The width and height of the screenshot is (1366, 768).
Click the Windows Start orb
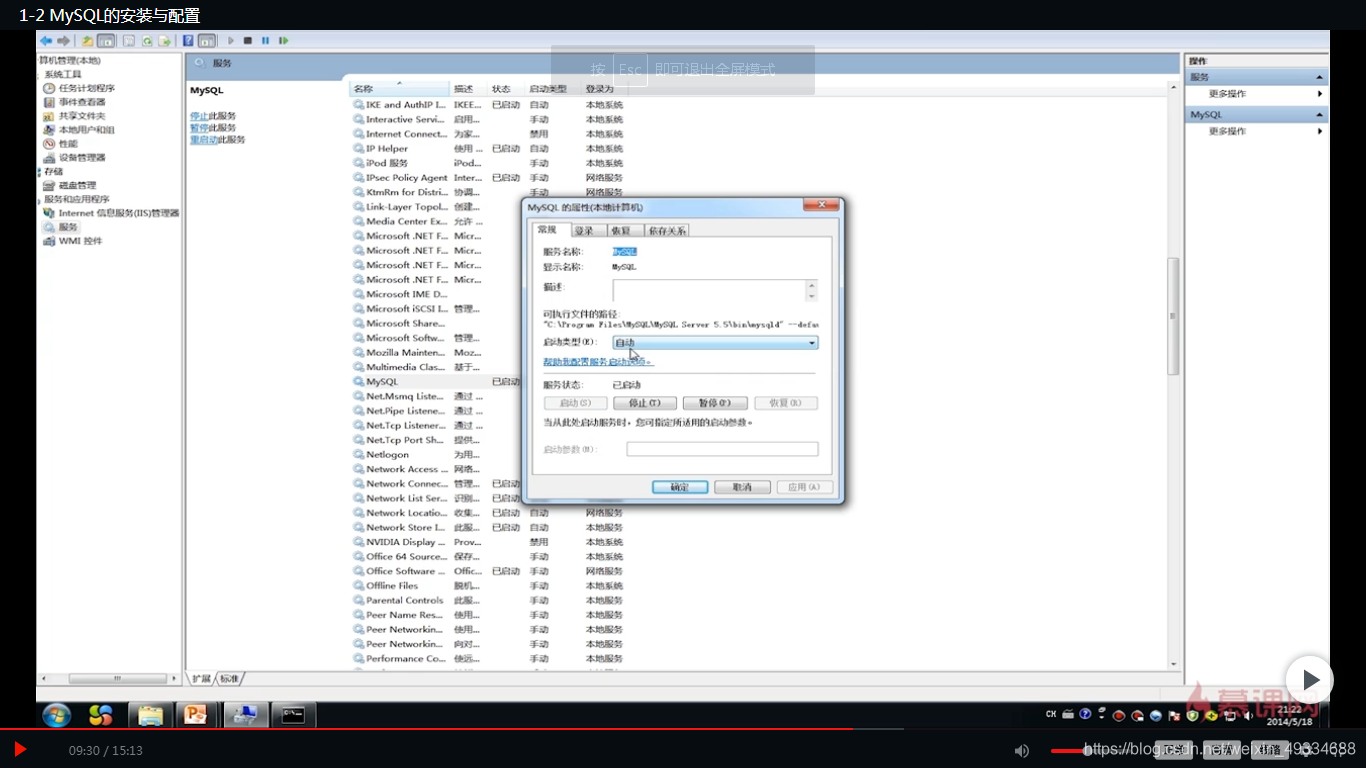coord(56,715)
